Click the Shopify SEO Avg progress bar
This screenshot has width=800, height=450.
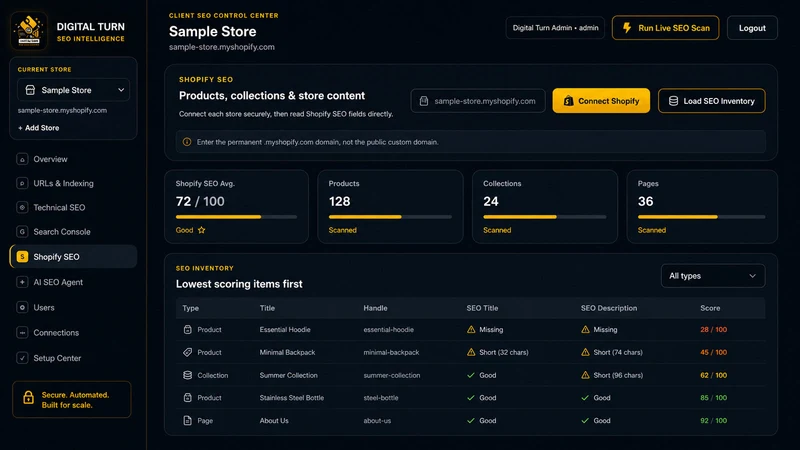236,217
